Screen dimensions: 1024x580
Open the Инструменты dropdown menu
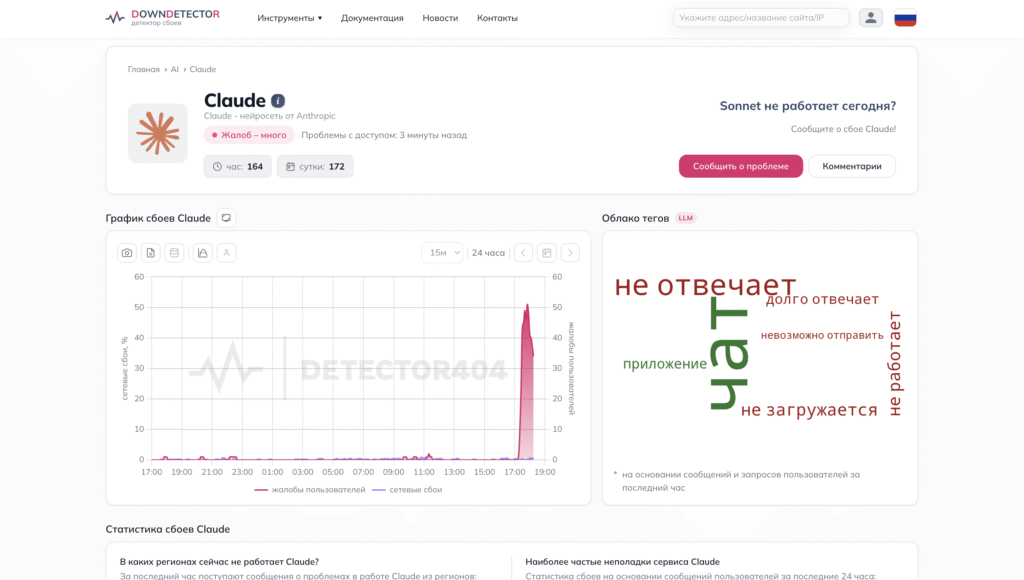point(289,18)
